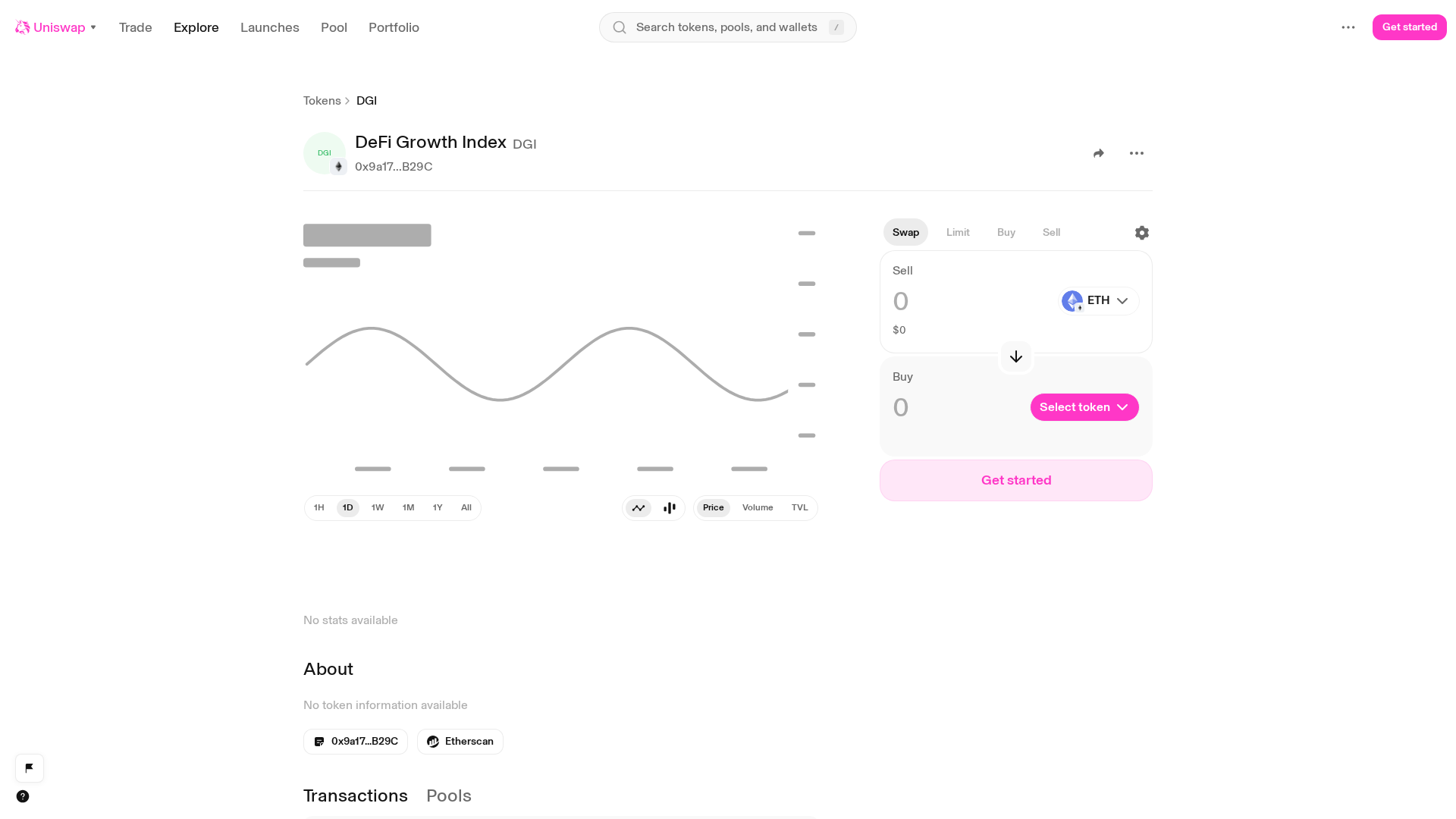Open the Trade menu

tap(136, 27)
